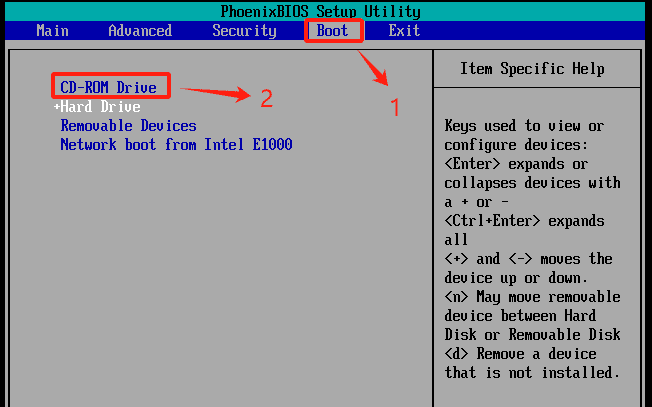
Task: Click the red arrow beside CD-ROM Drive
Action: tap(215, 94)
